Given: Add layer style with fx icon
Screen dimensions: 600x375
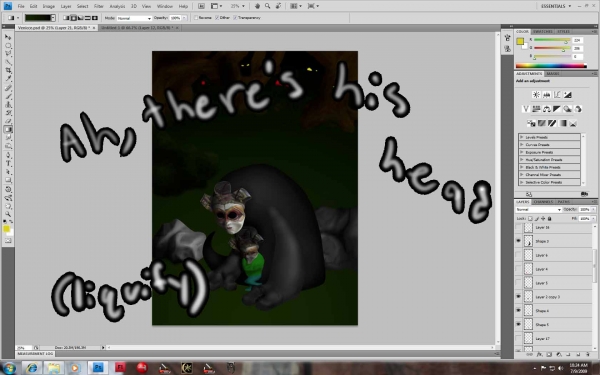Looking at the screenshot, I should point(539,355).
